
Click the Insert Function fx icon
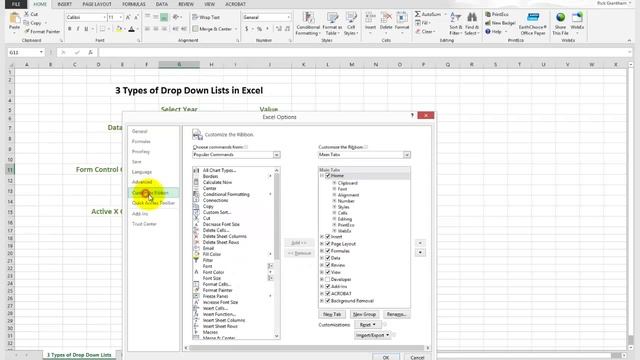pos(91,52)
